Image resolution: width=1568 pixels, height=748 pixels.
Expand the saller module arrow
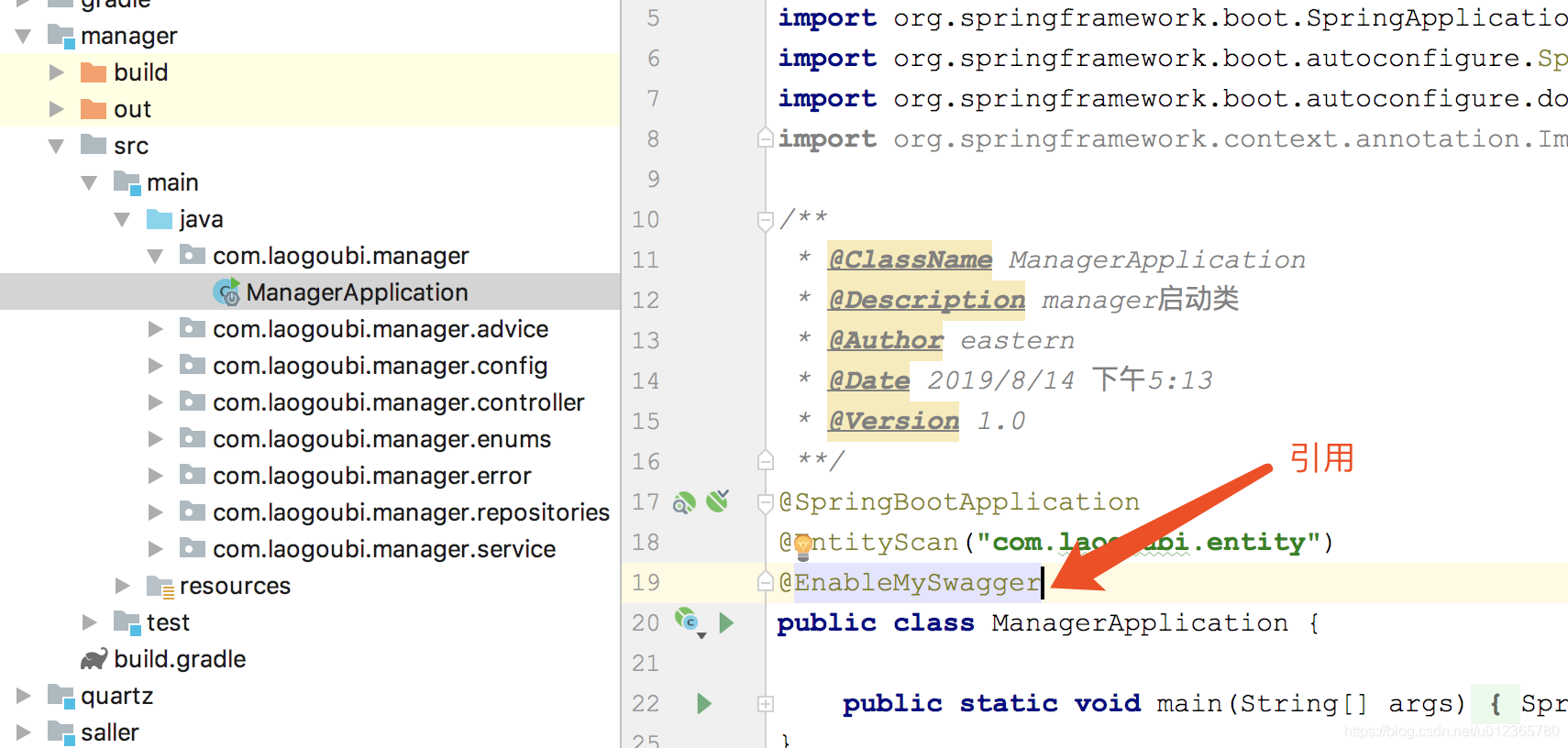pos(24,732)
